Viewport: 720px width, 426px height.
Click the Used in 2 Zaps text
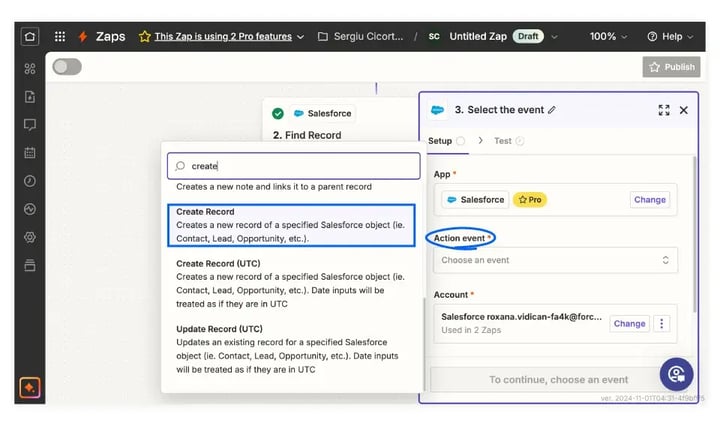click(471, 330)
